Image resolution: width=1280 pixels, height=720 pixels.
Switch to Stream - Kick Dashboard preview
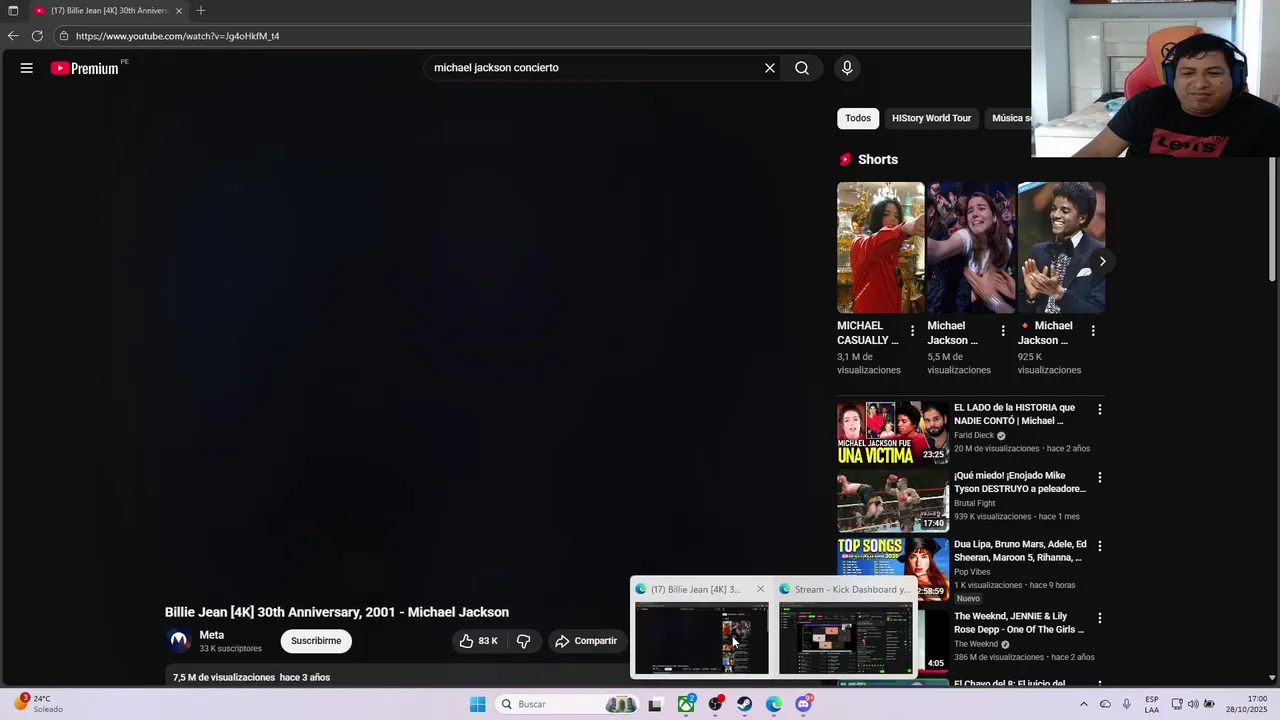pyautogui.click(x=846, y=638)
